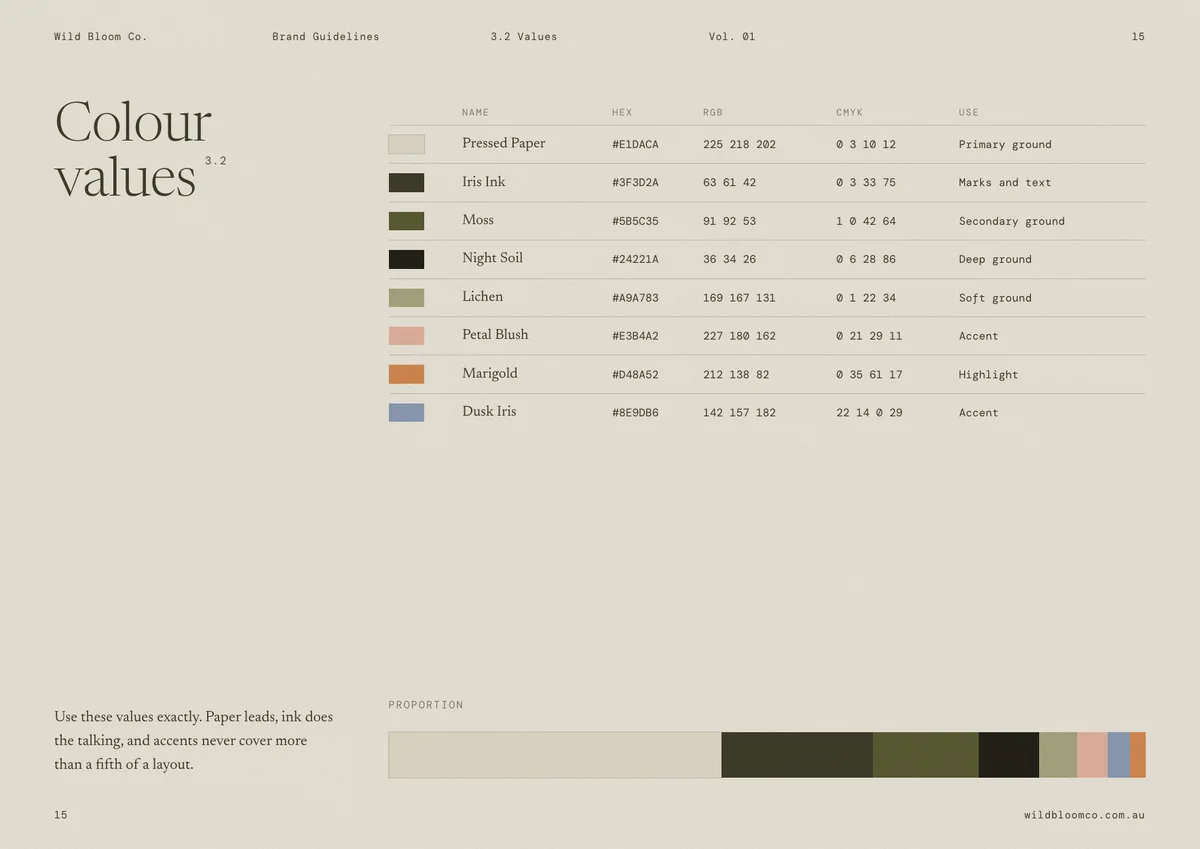Screen dimensions: 1200x849
Task: Click the 'Marks and text' use text
Action: [x=1005, y=183]
